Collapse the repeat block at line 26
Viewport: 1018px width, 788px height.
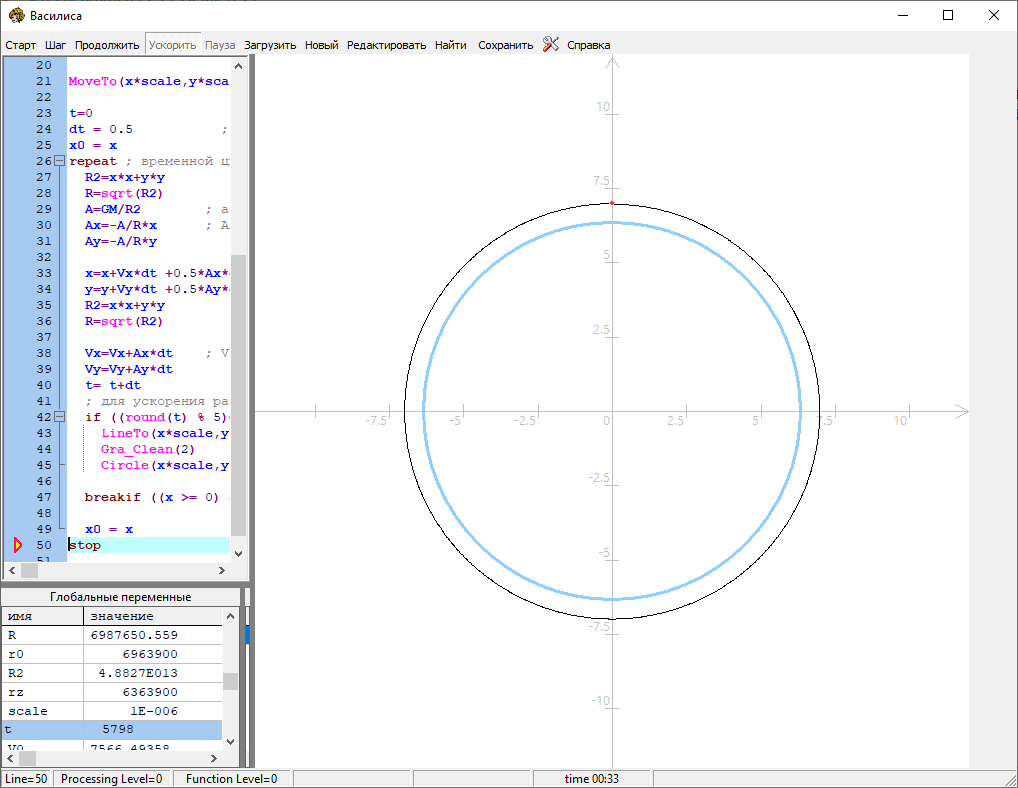point(59,161)
